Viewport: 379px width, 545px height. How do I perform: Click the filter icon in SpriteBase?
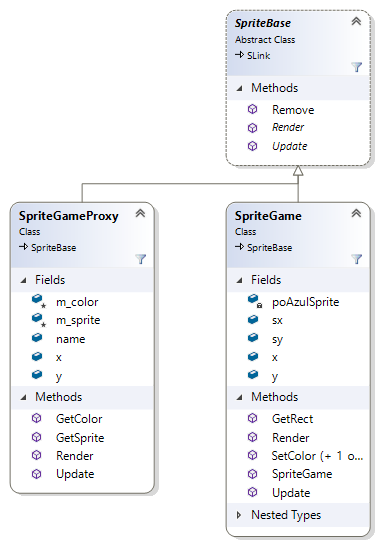coord(356,67)
